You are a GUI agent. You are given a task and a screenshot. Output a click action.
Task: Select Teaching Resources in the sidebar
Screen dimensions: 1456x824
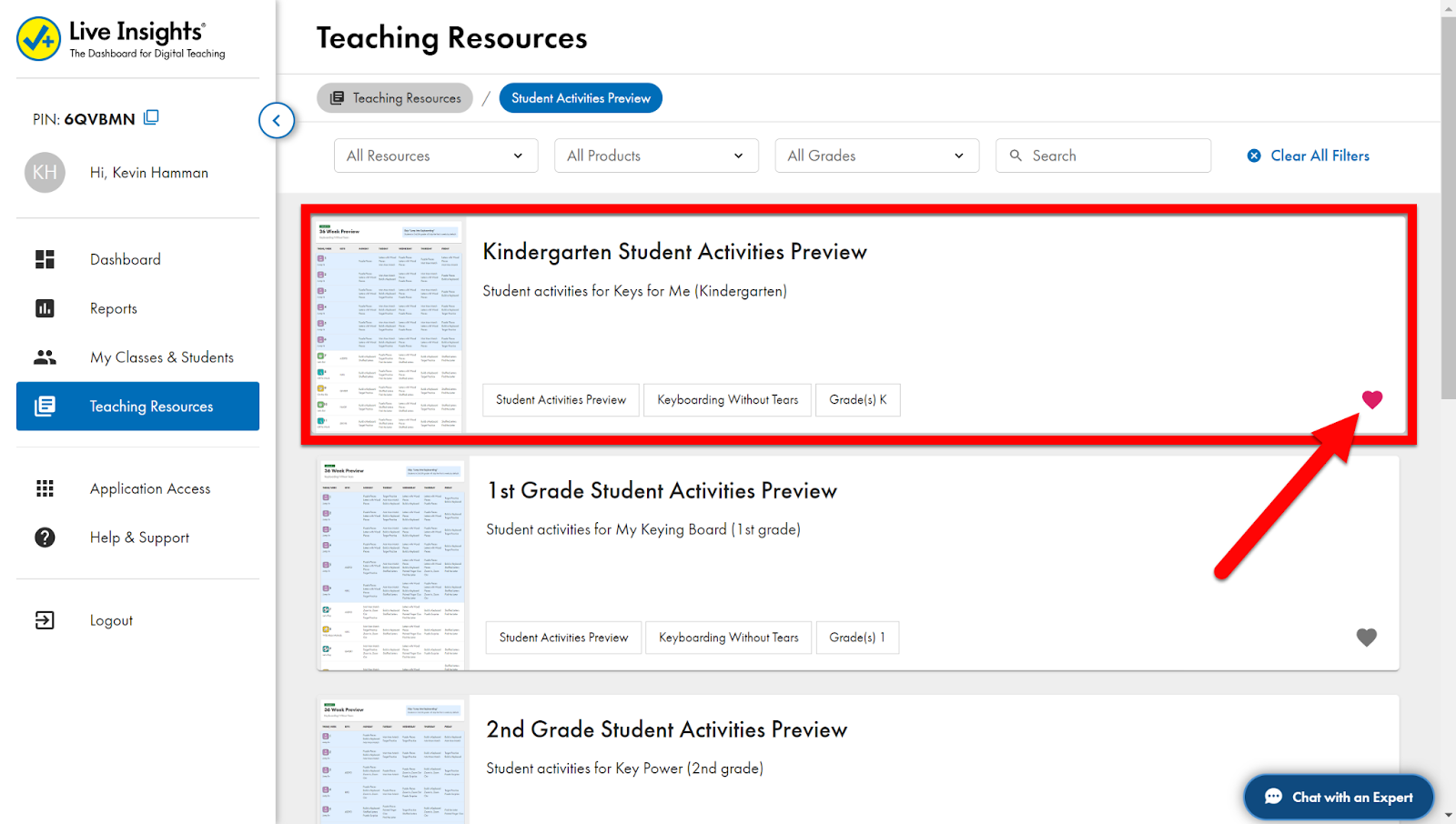click(137, 407)
